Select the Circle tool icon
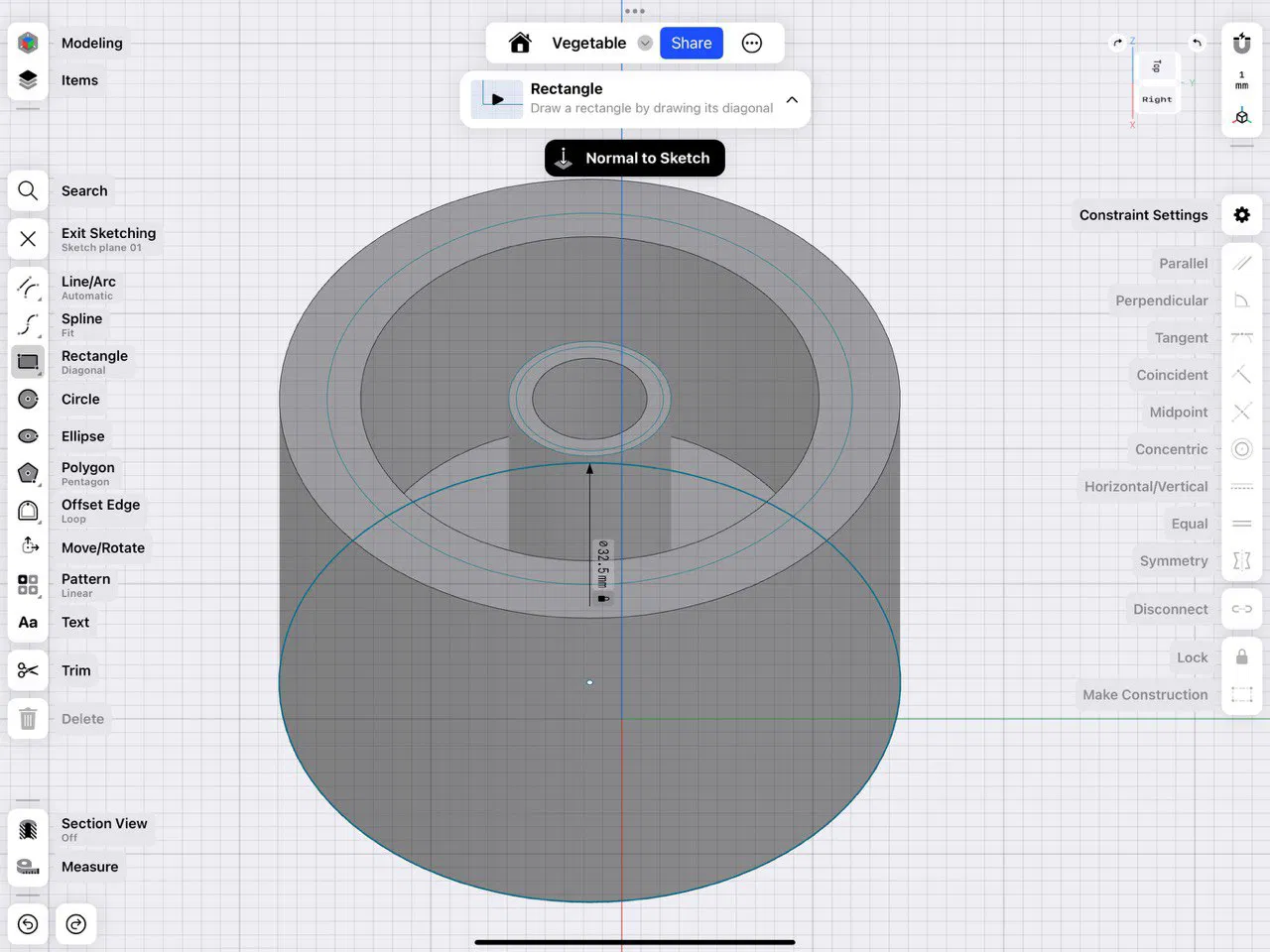This screenshot has height=952, width=1270. [x=28, y=399]
